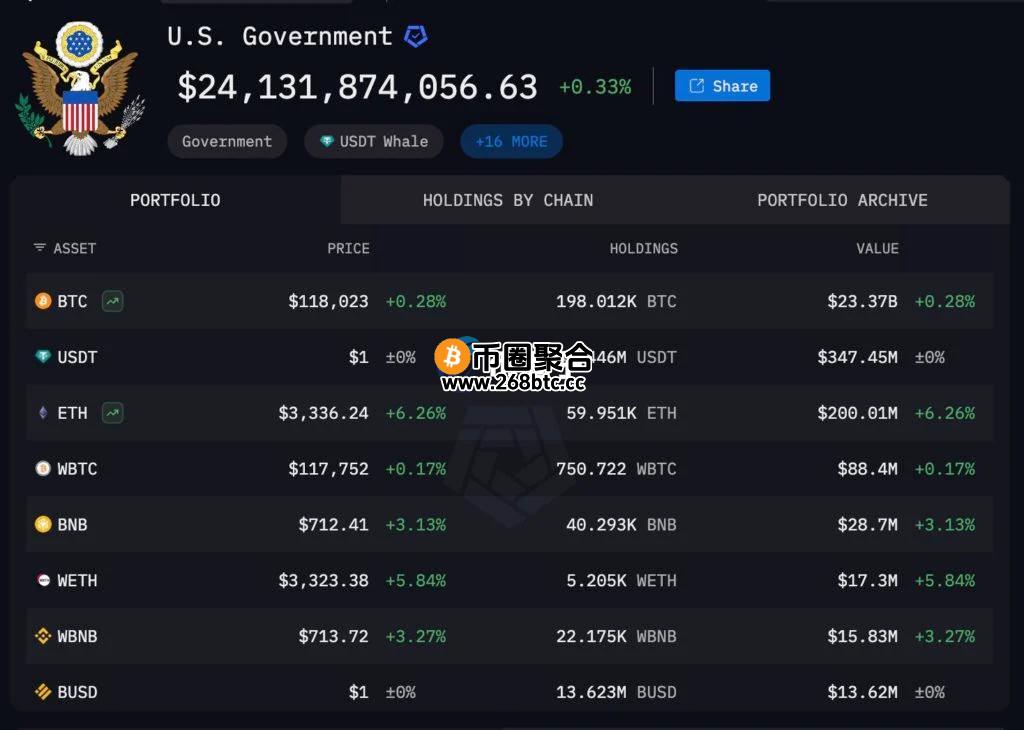Click the BTC price $118,023
This screenshot has width=1024, height=730.
(x=328, y=301)
